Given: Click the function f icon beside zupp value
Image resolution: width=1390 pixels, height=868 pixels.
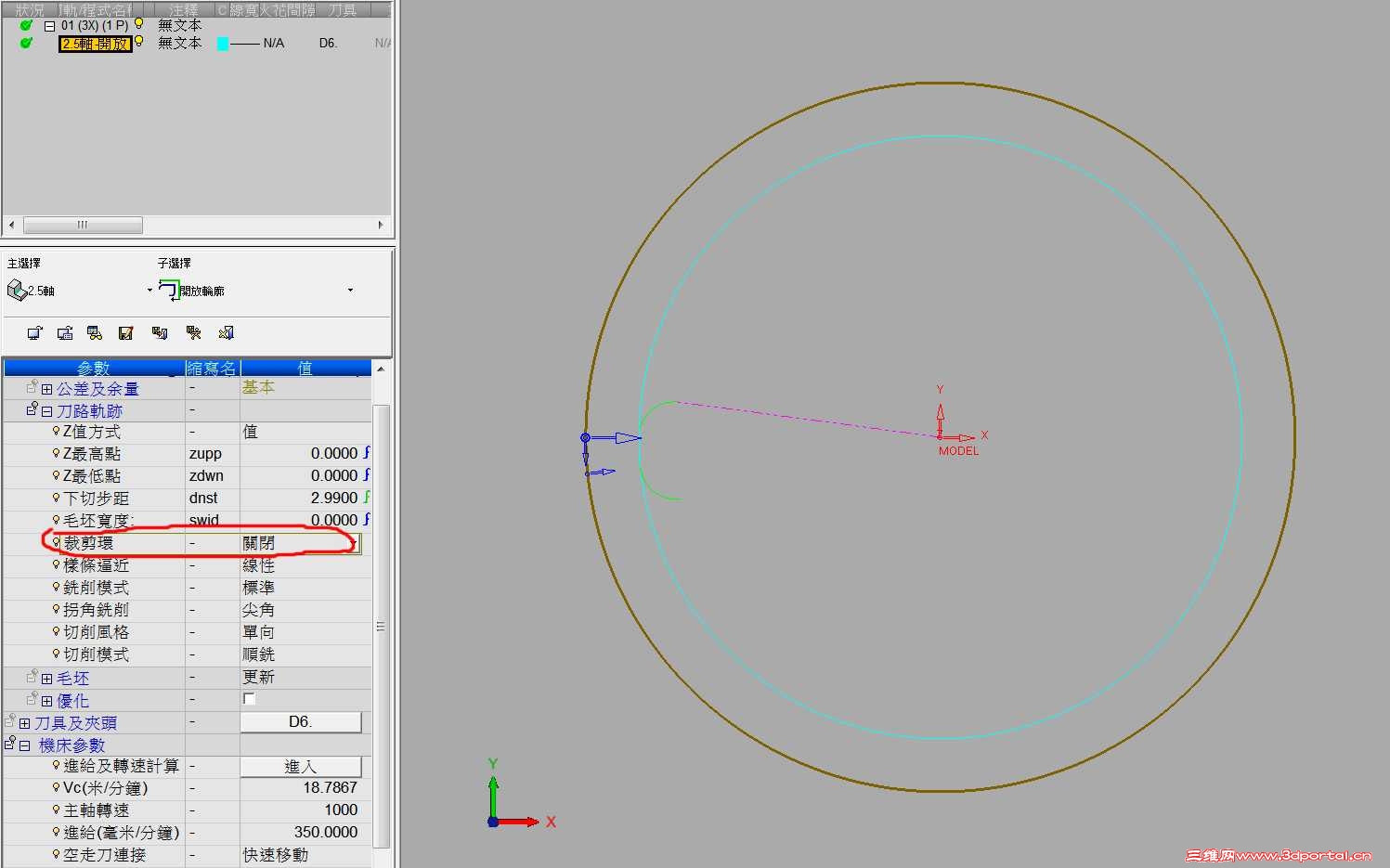Looking at the screenshot, I should pos(367,452).
